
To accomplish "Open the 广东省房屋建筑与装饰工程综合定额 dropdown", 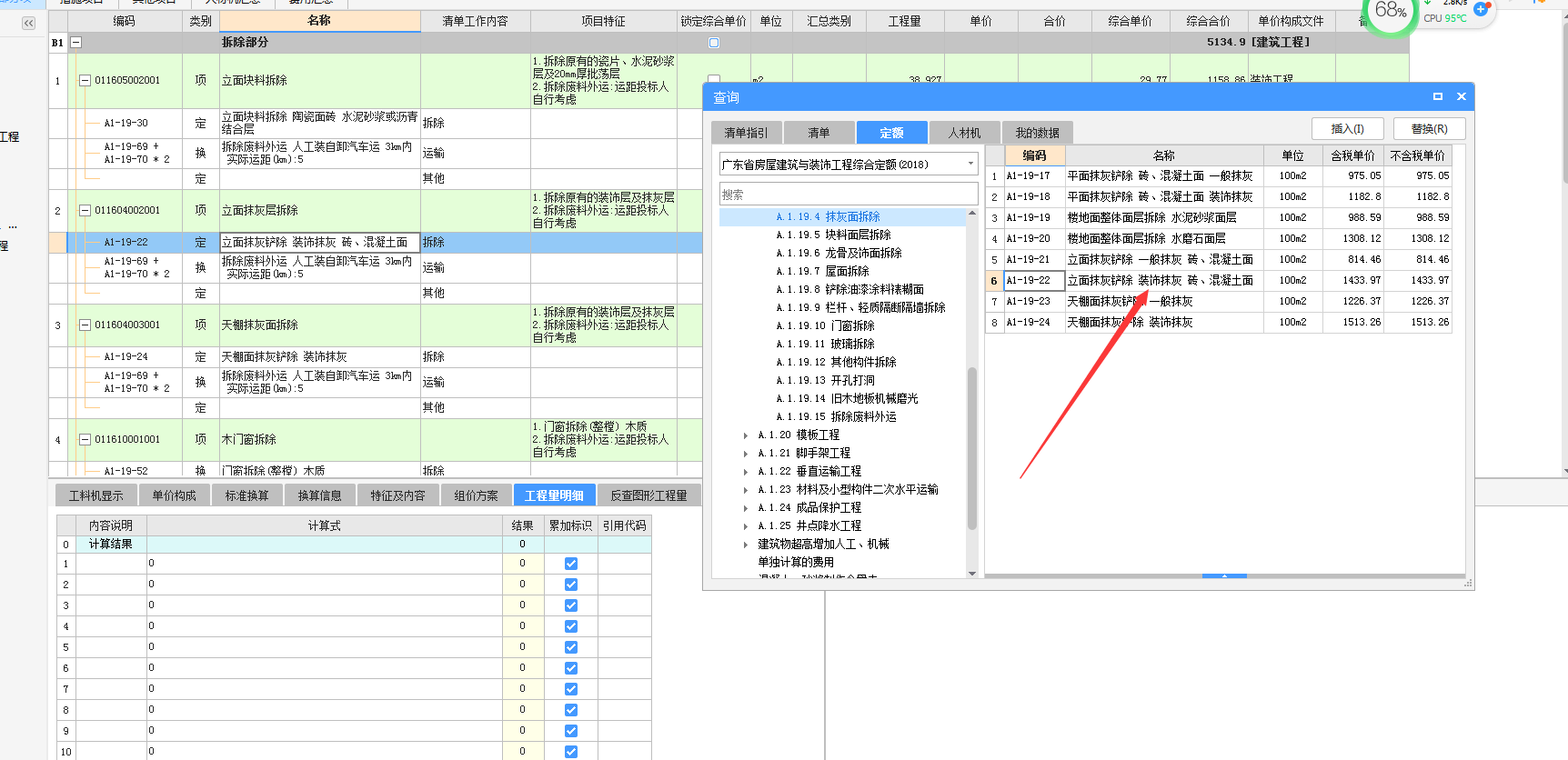I will pyautogui.click(x=970, y=165).
